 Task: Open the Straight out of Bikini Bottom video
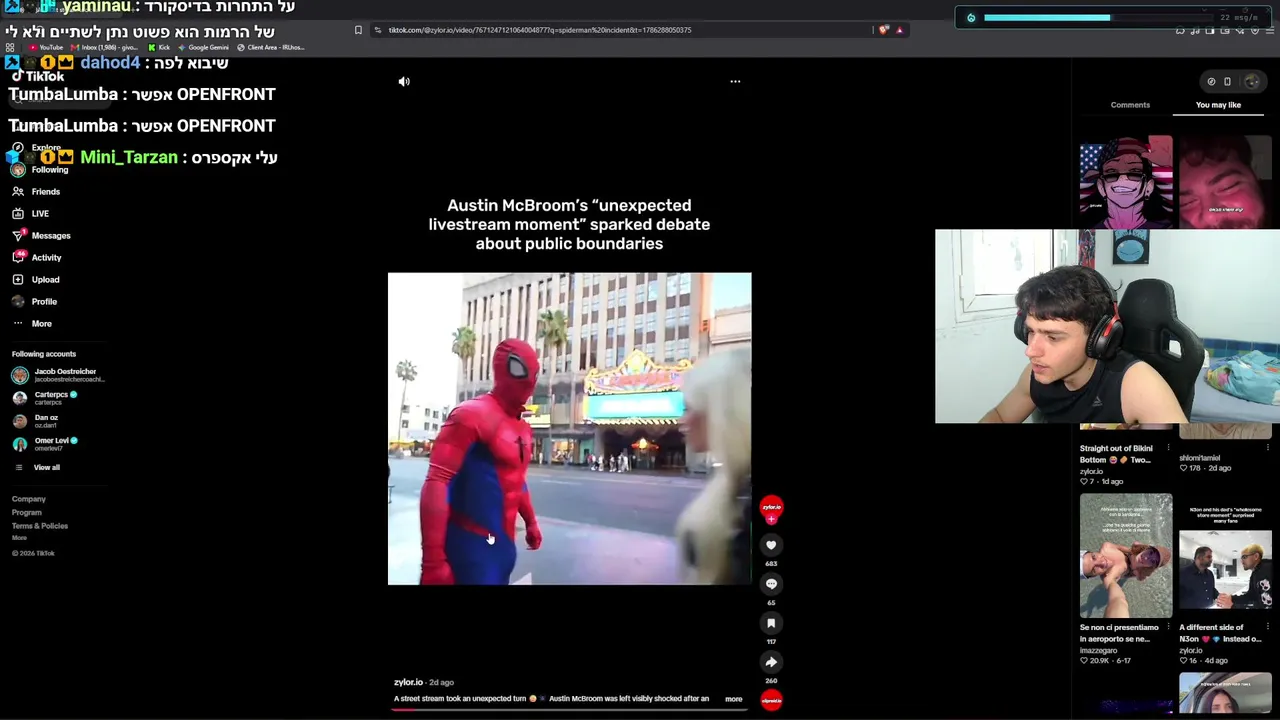click(1116, 454)
